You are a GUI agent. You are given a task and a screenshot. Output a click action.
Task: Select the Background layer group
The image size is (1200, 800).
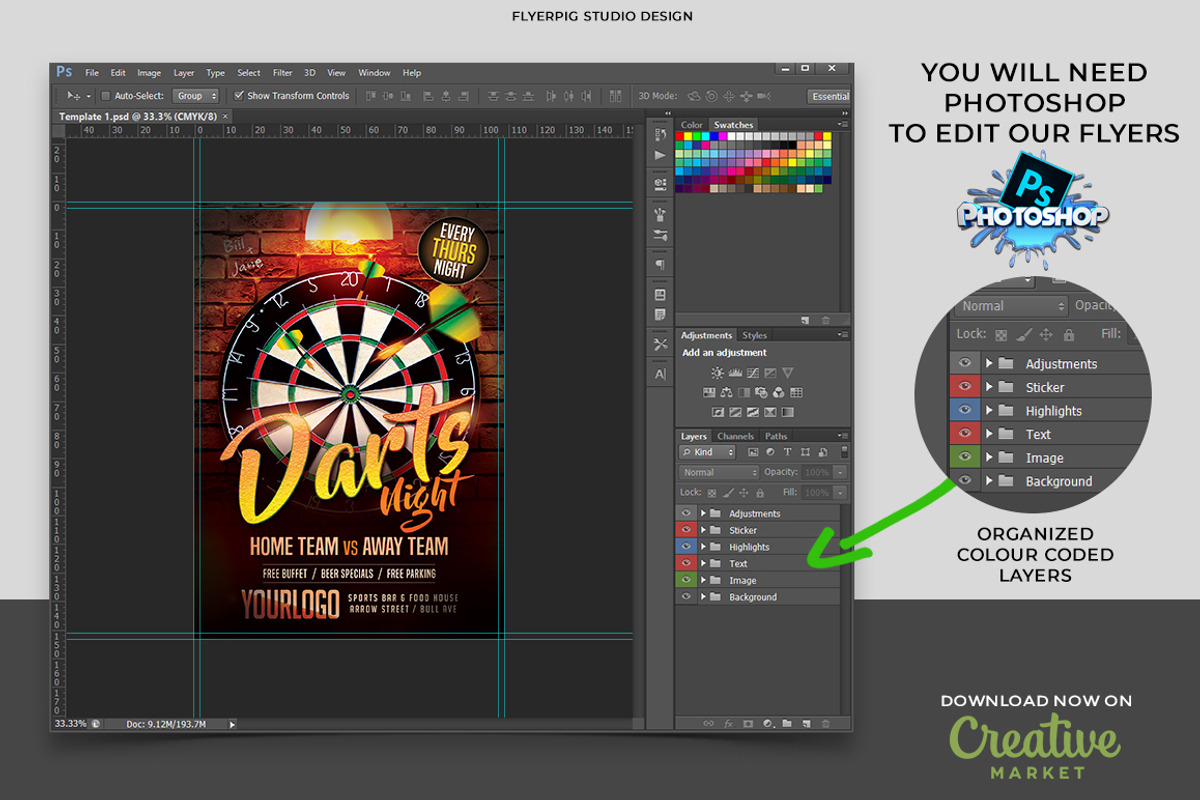(x=753, y=597)
